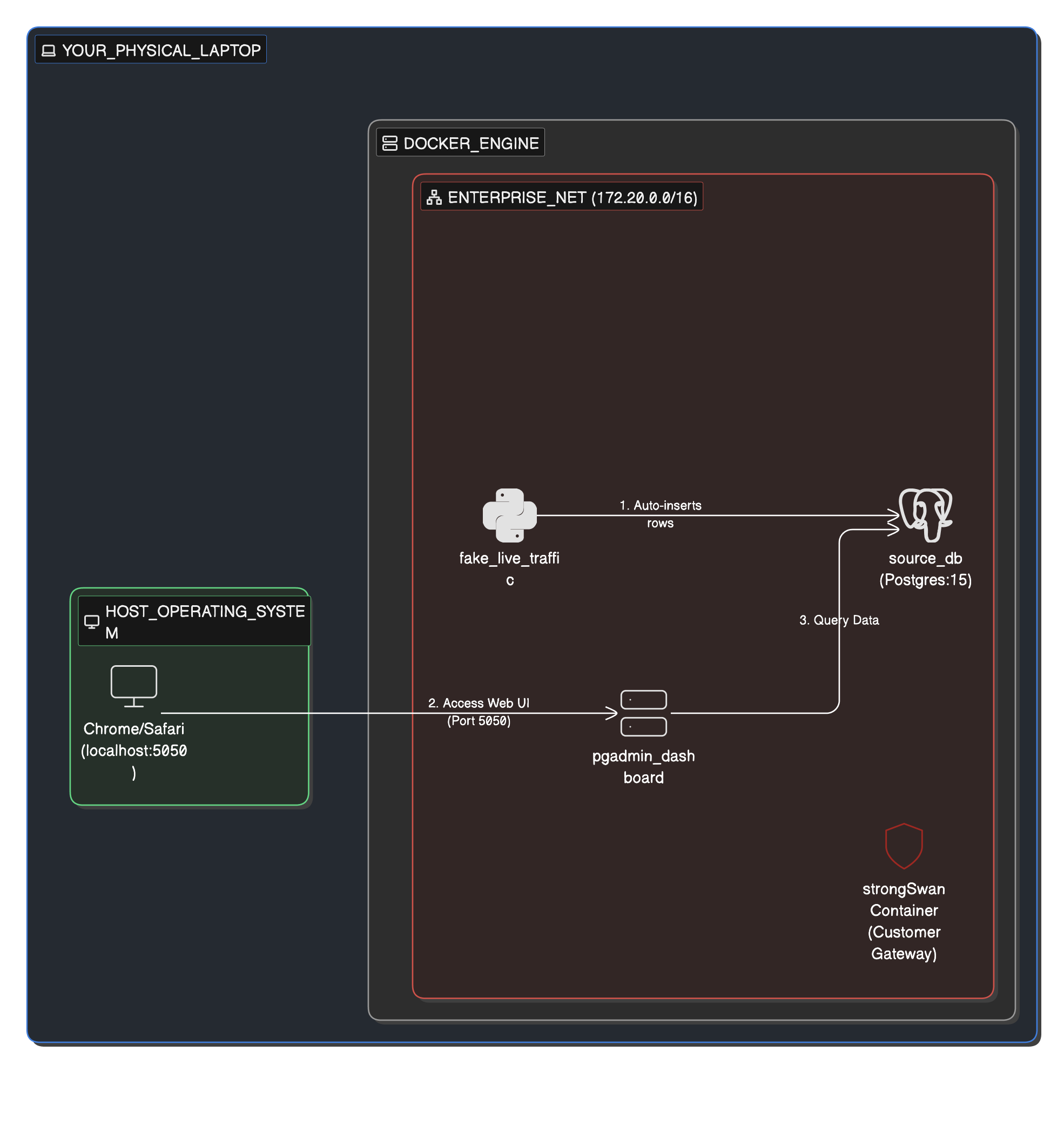Select the pgadmin_dashboard text label

643,767
